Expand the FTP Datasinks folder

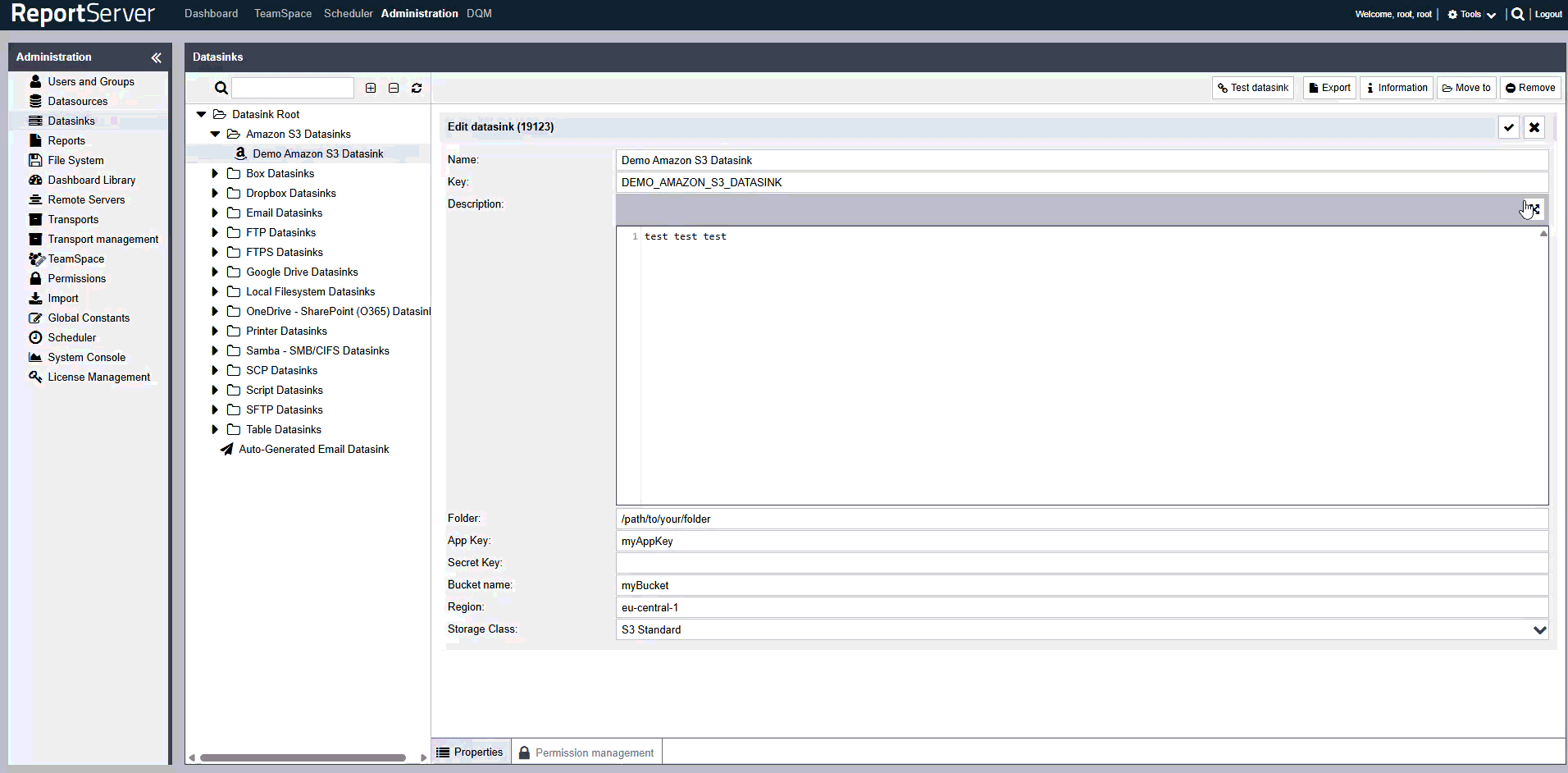pos(215,233)
